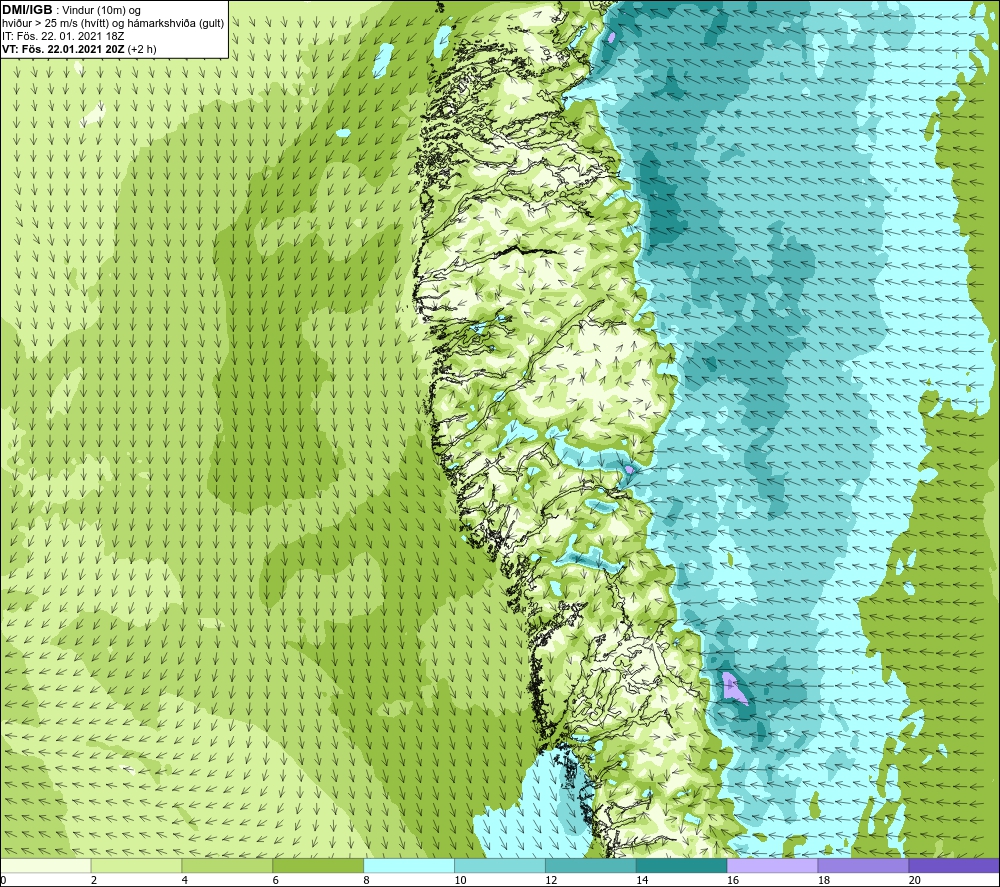Image resolution: width=1000 pixels, height=887 pixels.
Task: Click the '12' label on the color scale
Action: click(x=551, y=880)
